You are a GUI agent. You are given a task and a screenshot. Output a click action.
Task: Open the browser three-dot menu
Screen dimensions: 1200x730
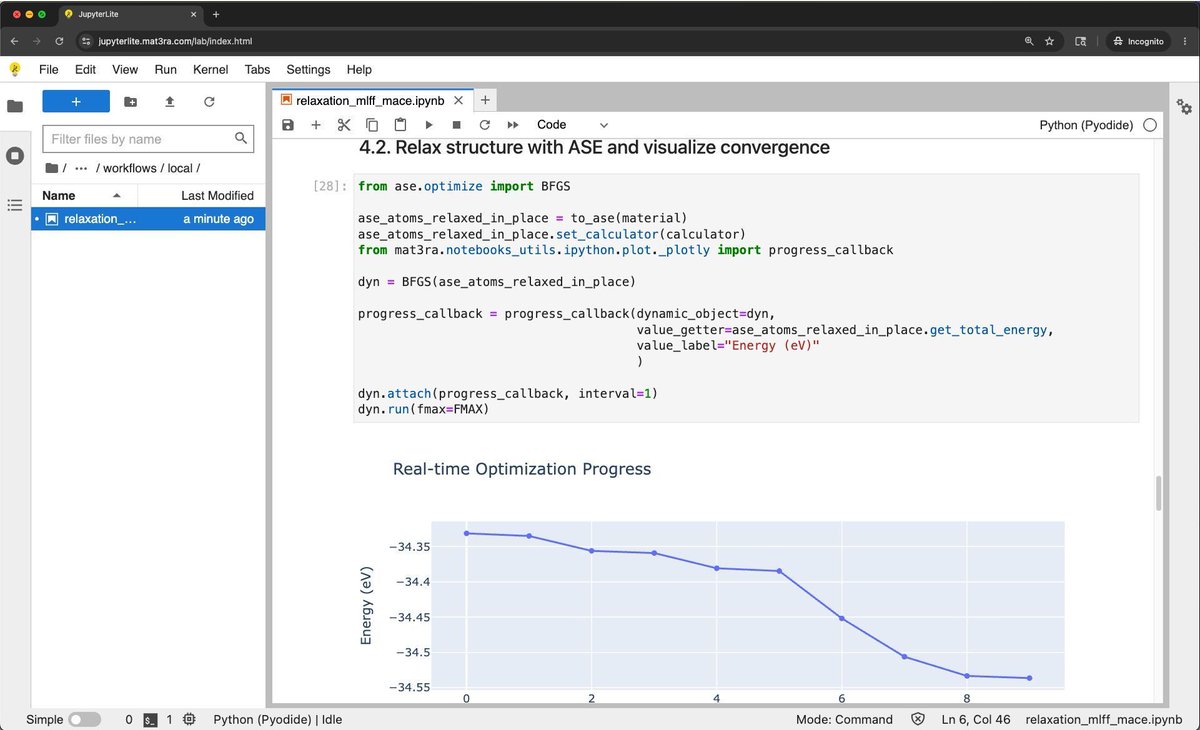coord(1185,41)
